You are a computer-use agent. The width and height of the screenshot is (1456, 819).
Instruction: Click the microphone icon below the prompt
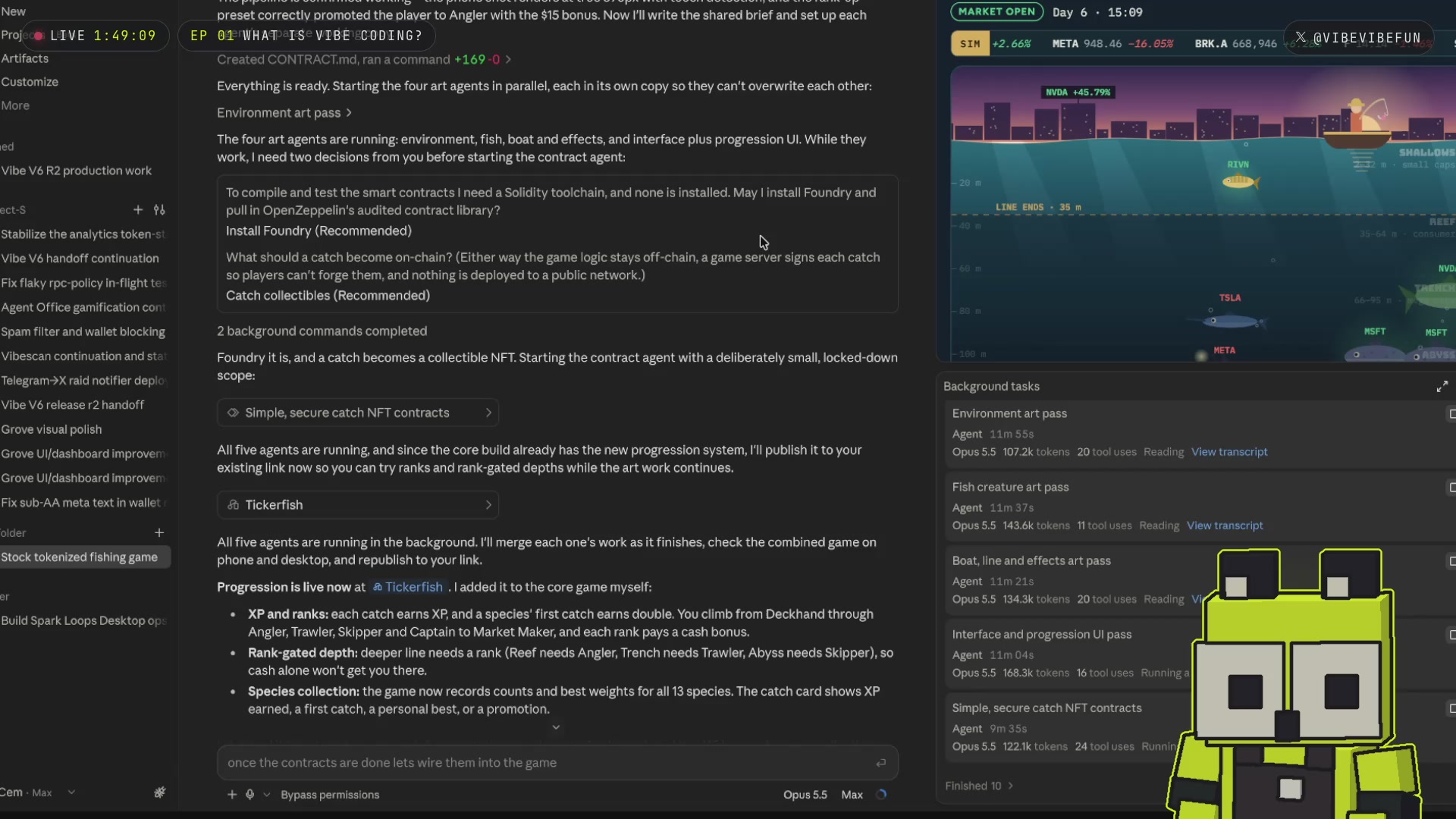coord(249,795)
